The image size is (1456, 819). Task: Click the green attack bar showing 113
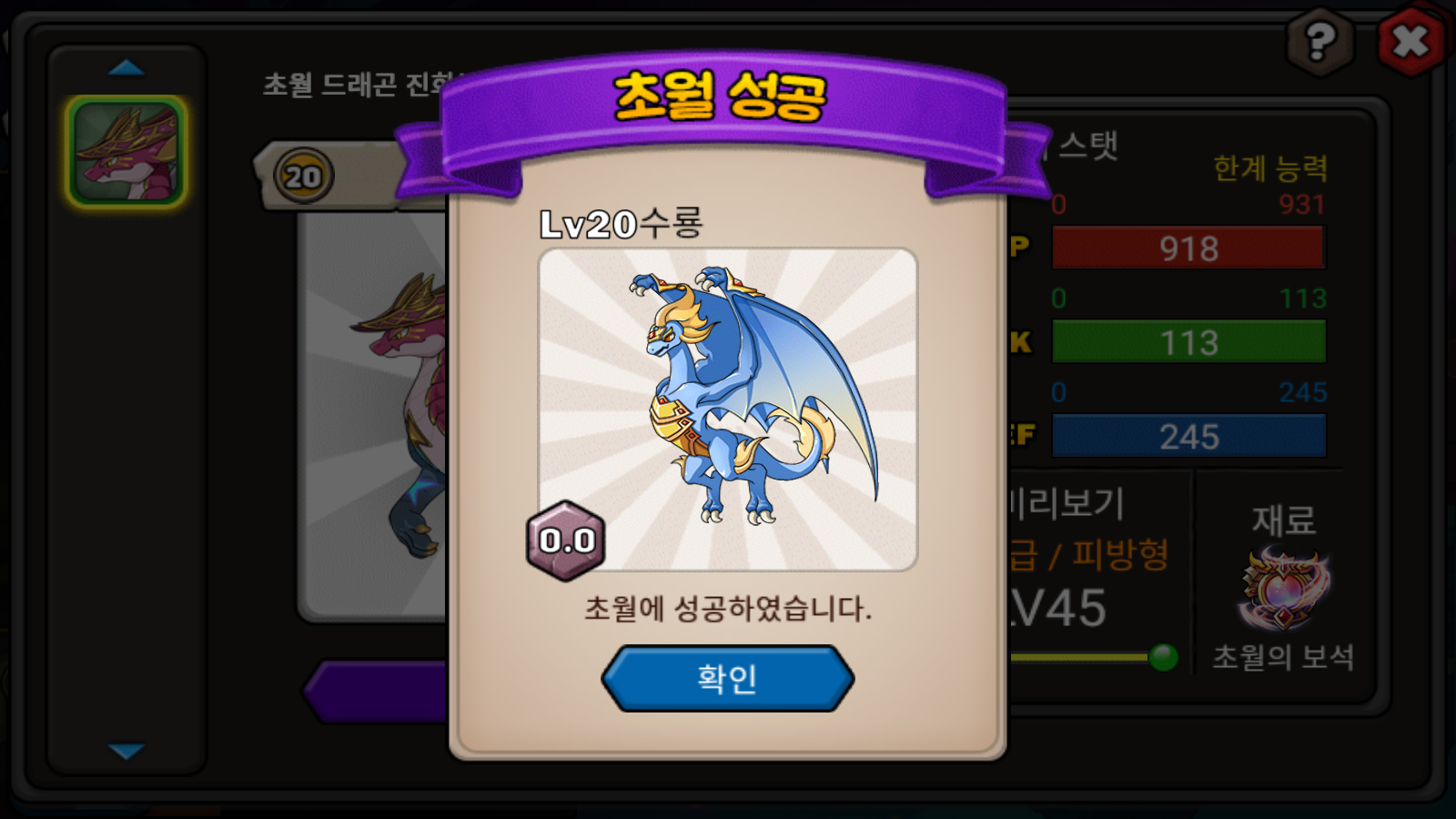(x=1188, y=342)
